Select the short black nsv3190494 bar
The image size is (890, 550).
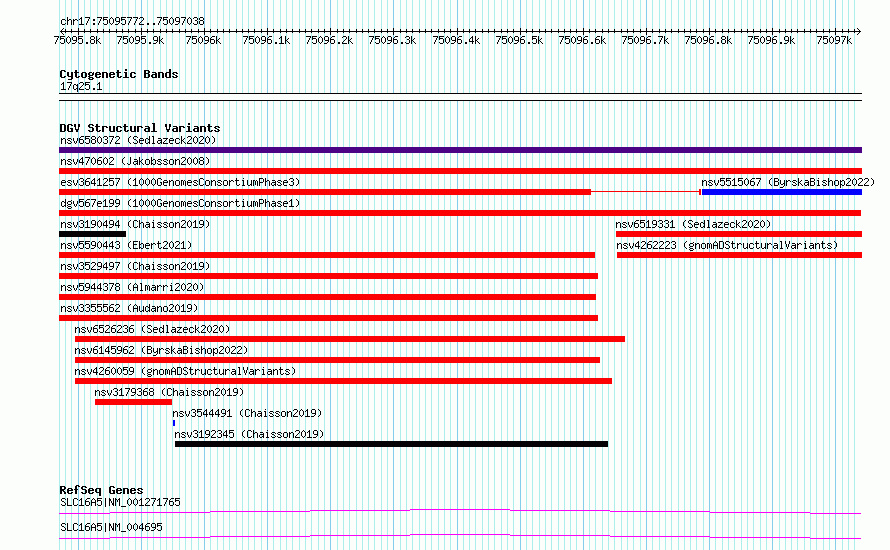pos(93,234)
